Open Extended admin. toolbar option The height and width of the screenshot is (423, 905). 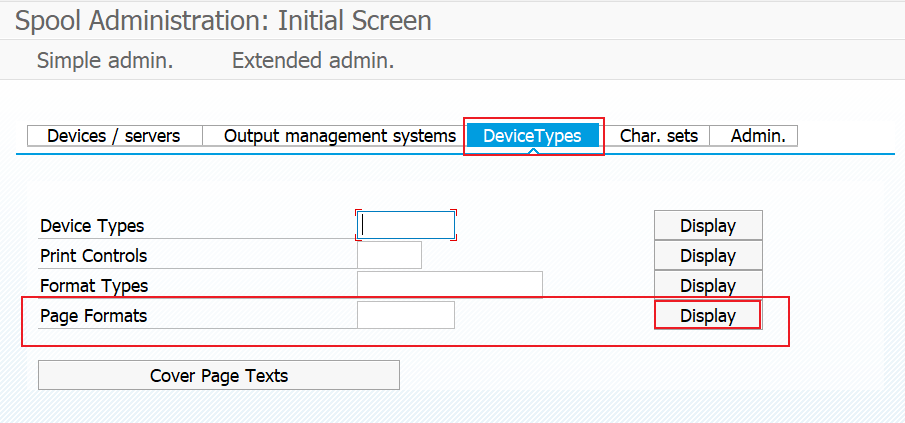pos(313,60)
